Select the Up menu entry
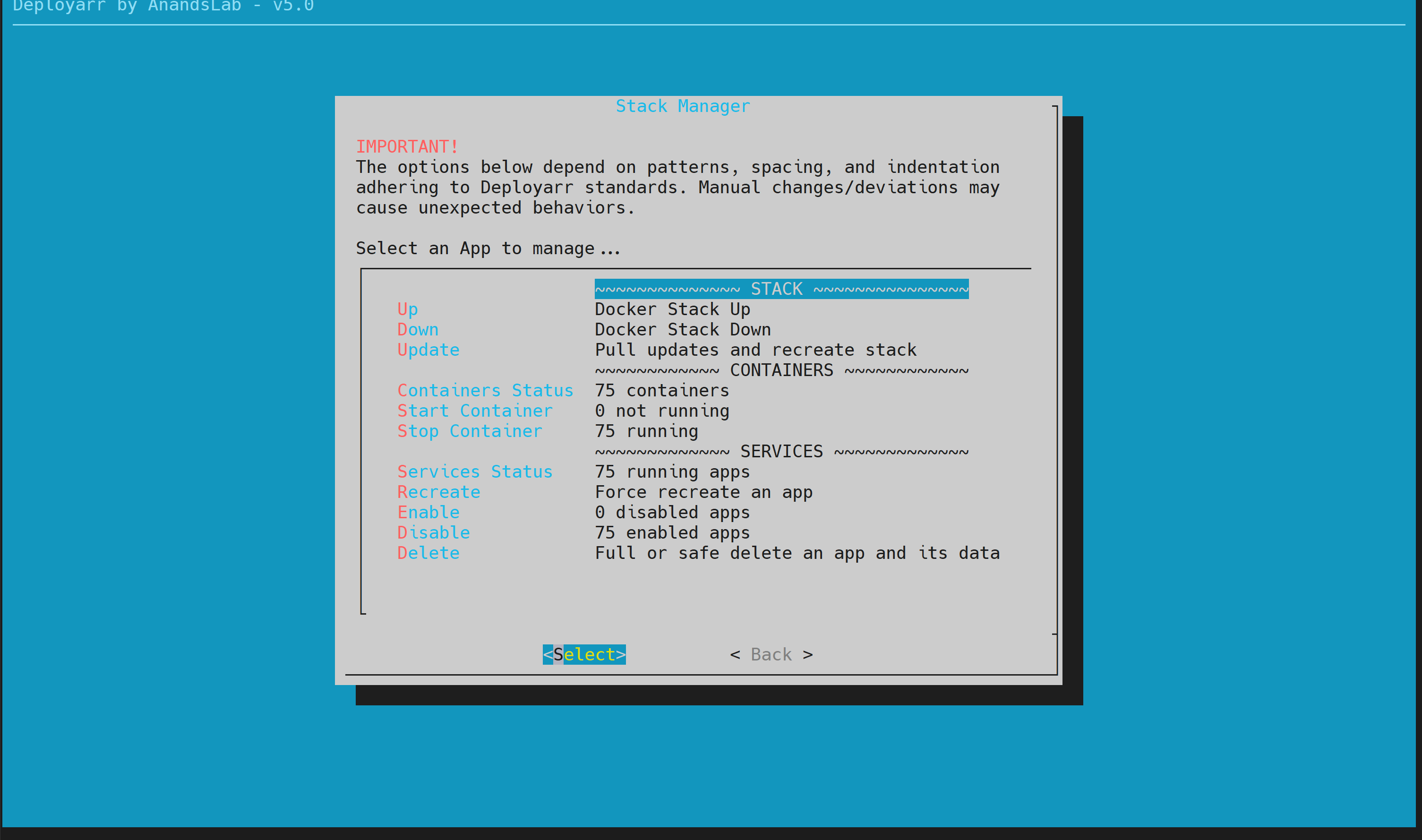 (407, 309)
